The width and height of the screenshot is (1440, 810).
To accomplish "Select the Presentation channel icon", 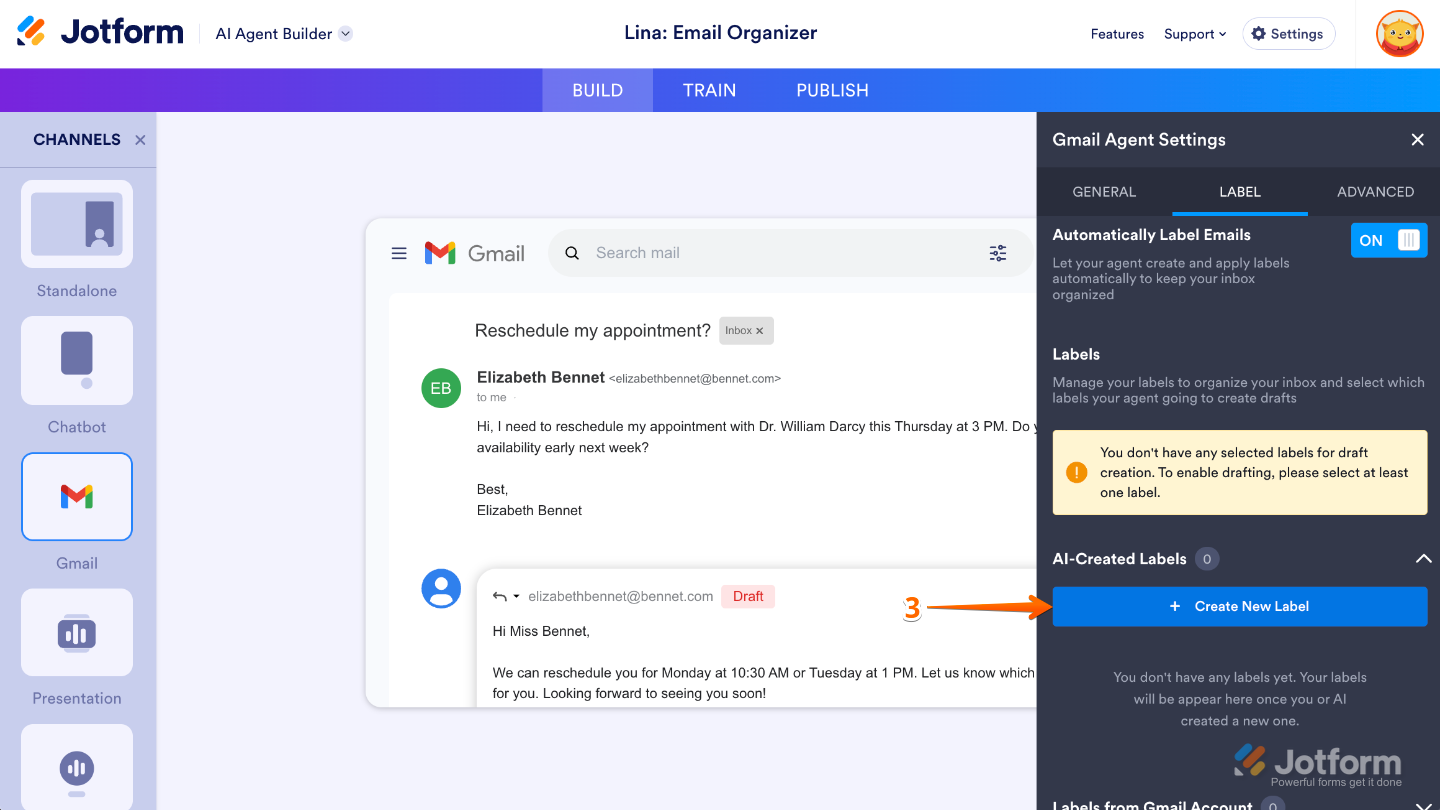I will [77, 632].
